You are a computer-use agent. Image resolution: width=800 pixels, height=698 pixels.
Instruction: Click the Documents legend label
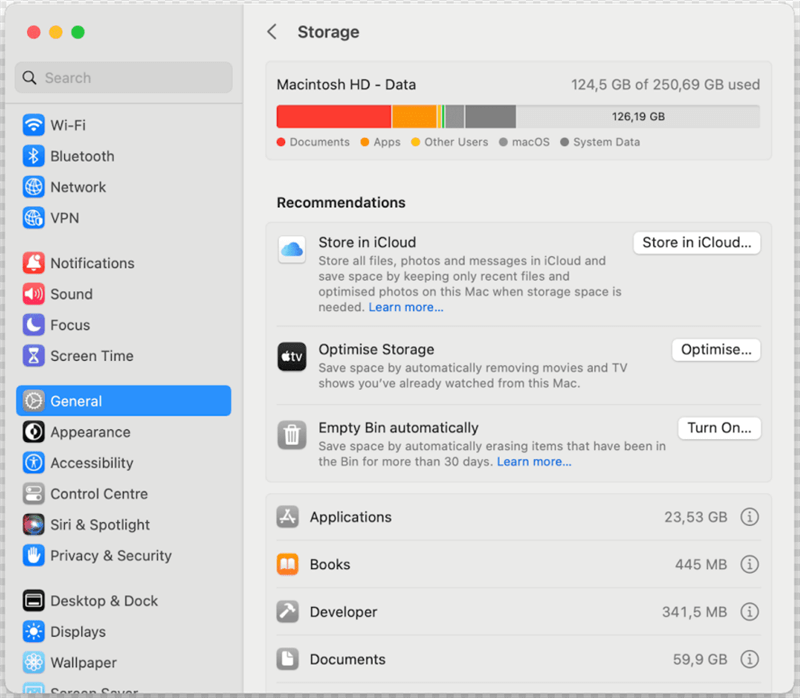[x=319, y=142]
